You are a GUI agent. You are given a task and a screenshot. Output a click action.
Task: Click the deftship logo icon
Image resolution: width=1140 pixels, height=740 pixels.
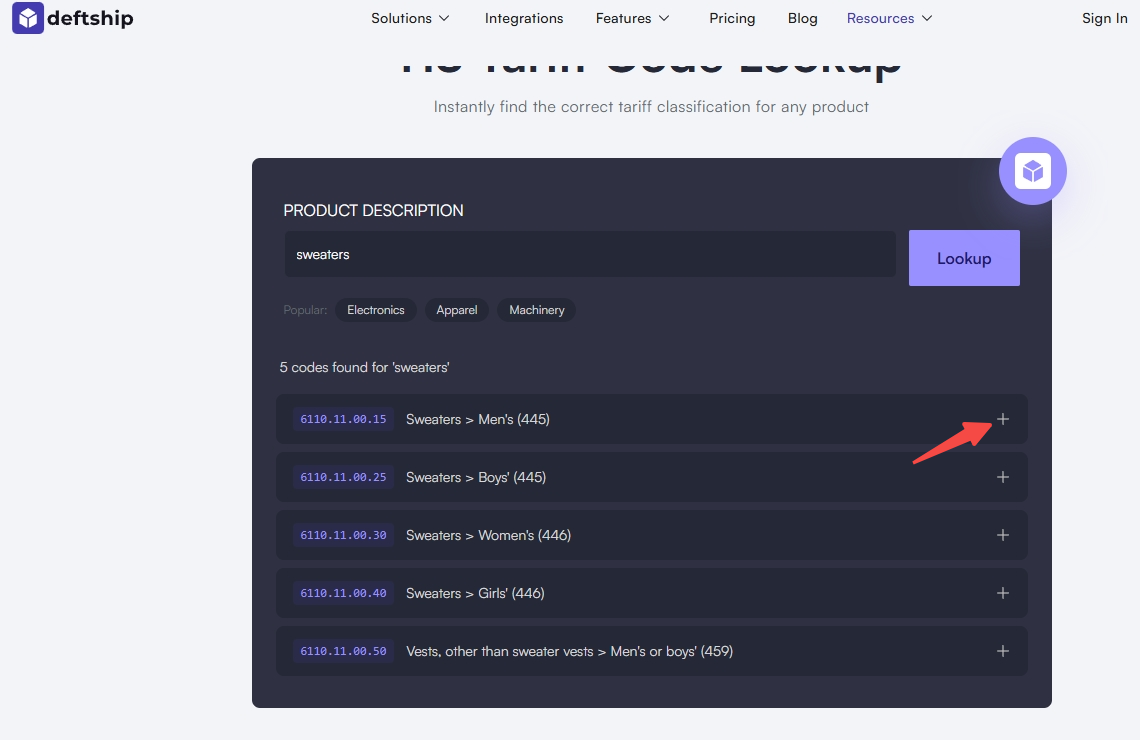click(28, 18)
